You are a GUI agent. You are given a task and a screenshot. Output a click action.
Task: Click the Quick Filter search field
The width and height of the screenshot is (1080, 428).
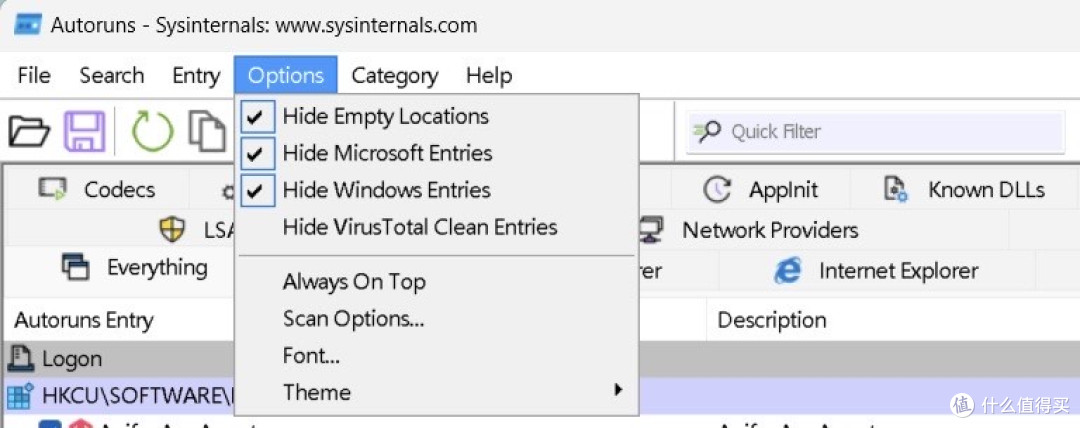[875, 131]
